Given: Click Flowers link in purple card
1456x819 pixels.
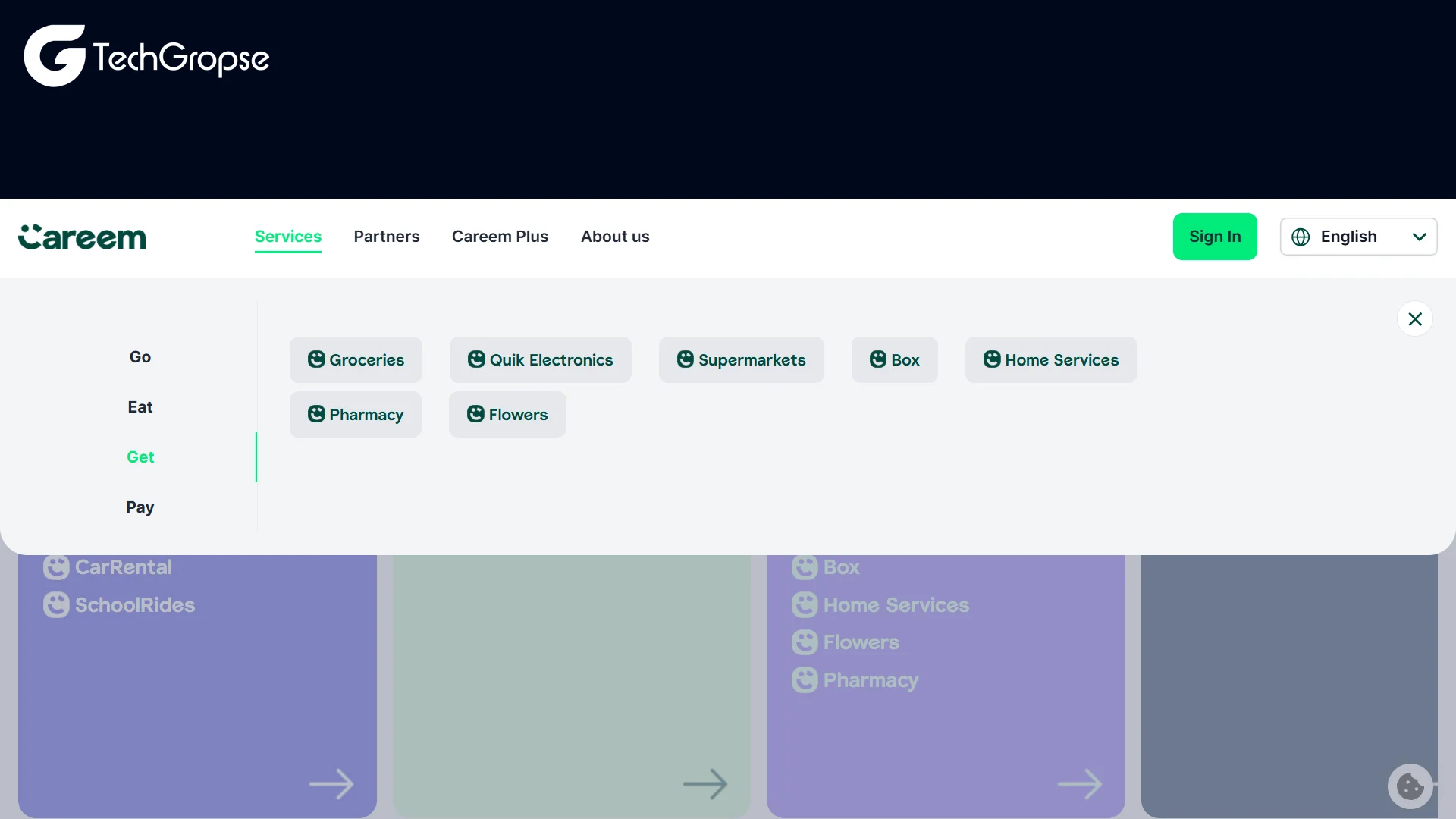Looking at the screenshot, I should (861, 642).
